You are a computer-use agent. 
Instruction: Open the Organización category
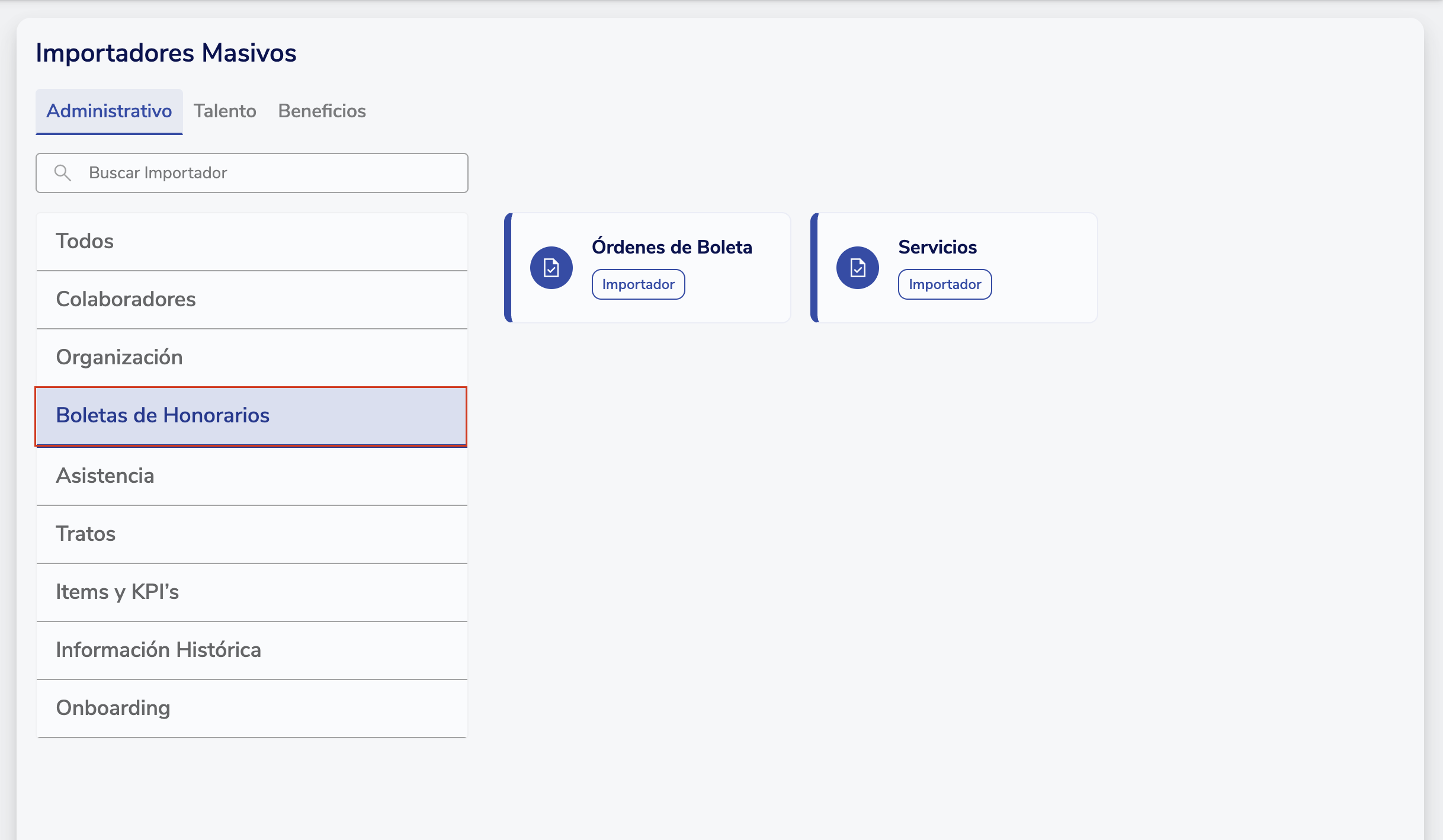point(252,358)
